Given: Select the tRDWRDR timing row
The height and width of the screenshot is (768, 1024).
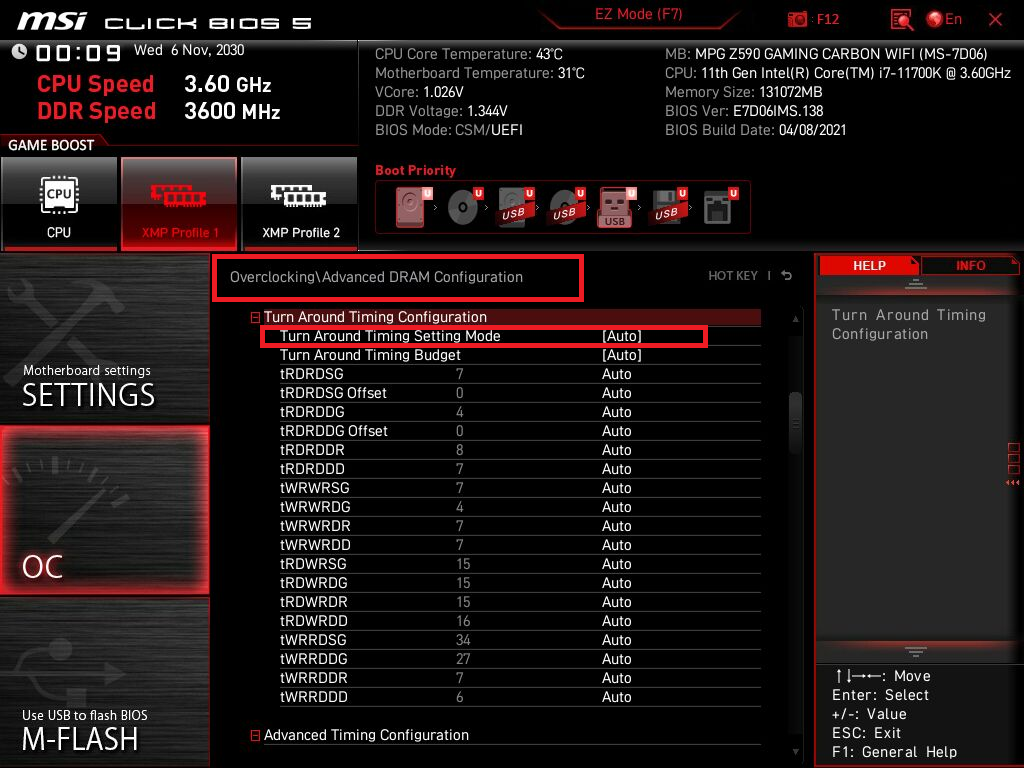Looking at the screenshot, I should click(x=520, y=601).
